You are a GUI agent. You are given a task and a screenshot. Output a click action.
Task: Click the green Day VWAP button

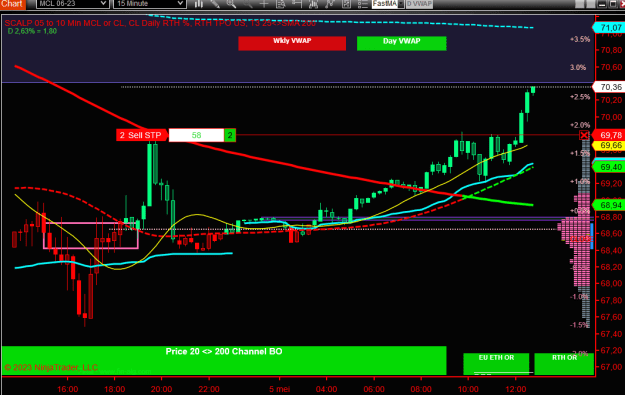pos(401,43)
